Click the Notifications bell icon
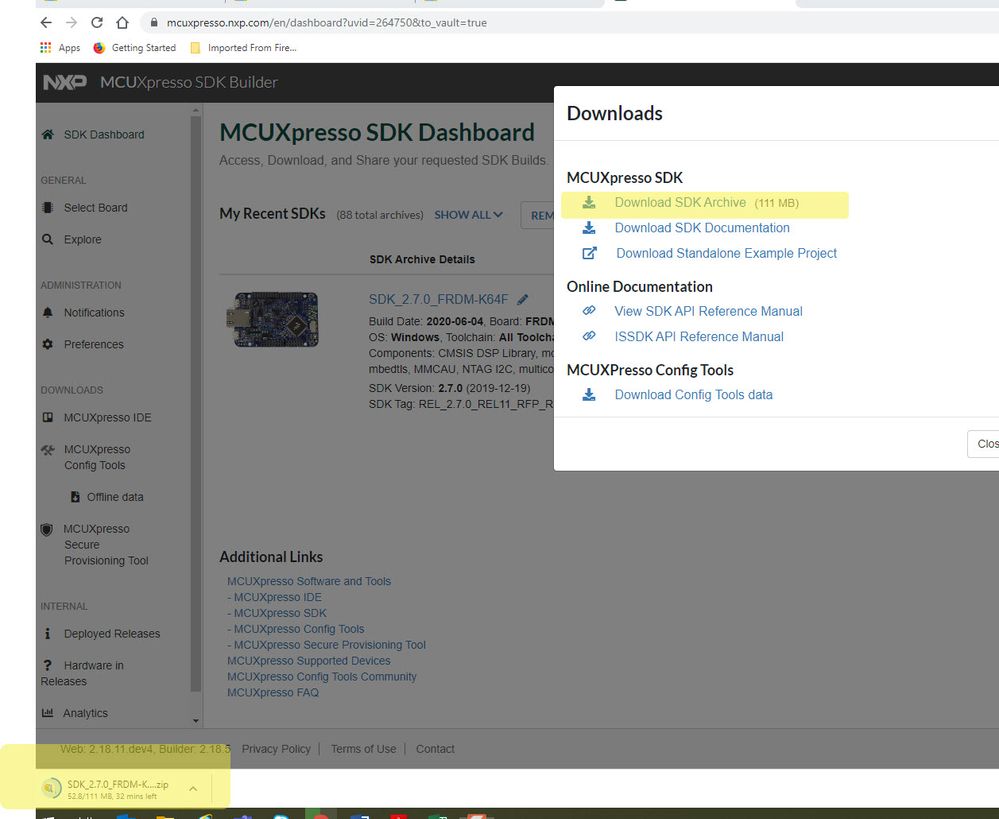The width and height of the screenshot is (999, 819). tap(47, 312)
